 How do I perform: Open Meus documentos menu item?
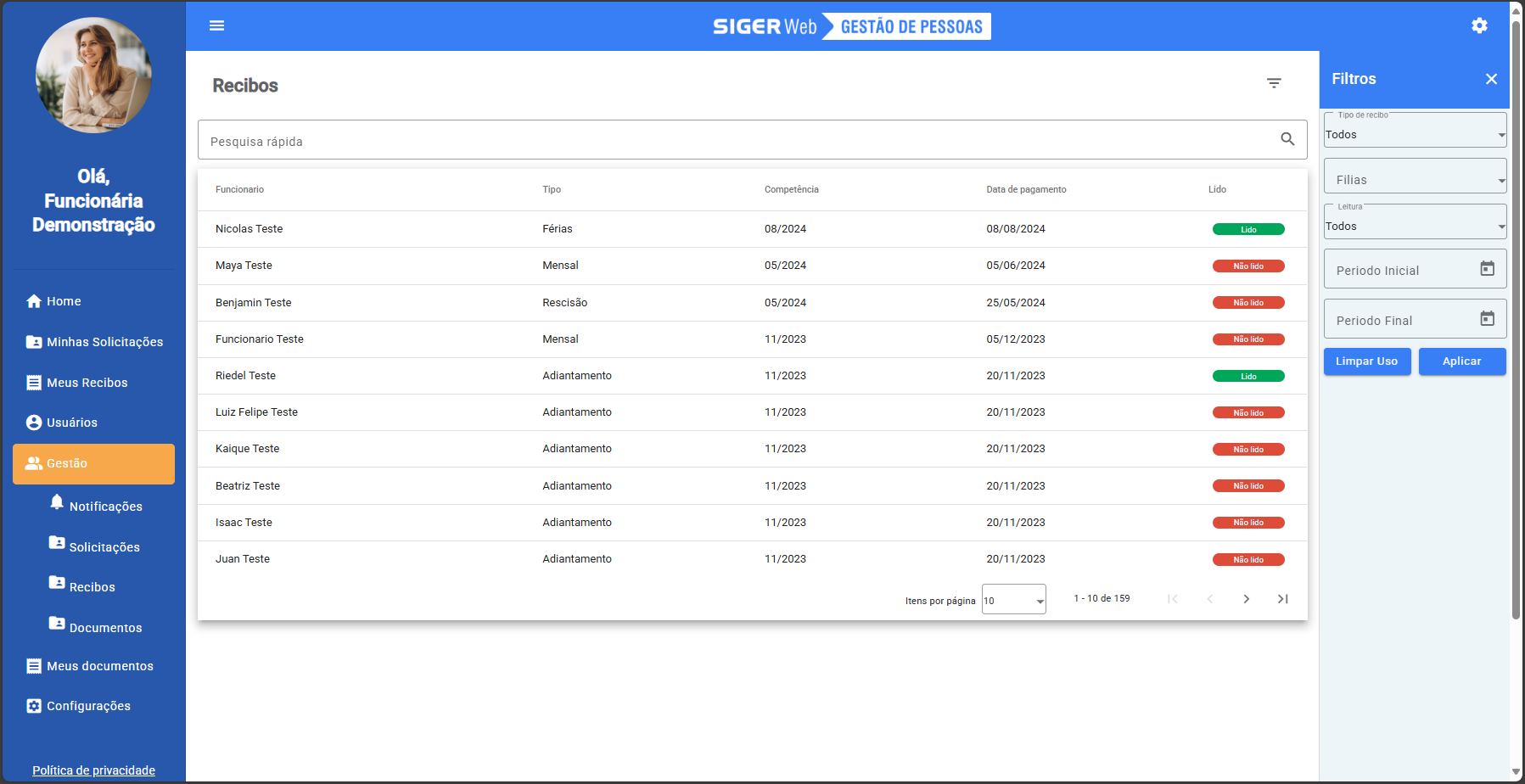pos(93,666)
